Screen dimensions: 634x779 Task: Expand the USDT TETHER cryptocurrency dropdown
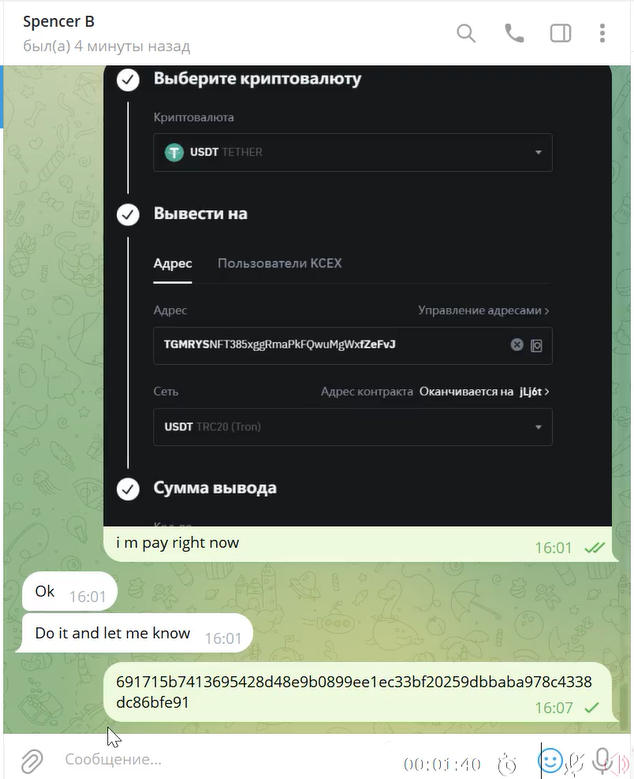(x=353, y=152)
